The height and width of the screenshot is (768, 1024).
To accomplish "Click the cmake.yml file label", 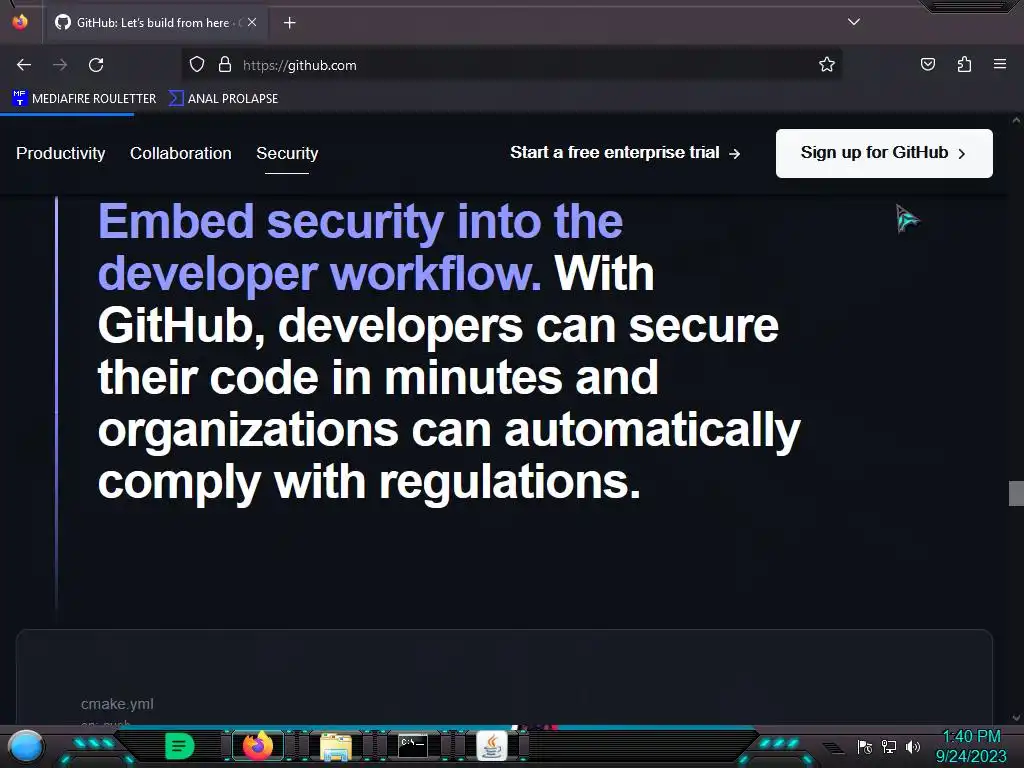I will 118,704.
